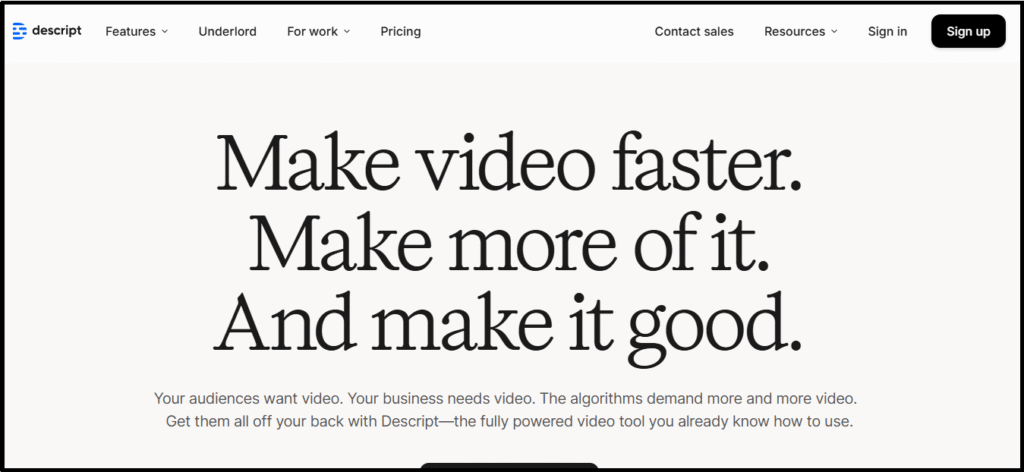Expand the Resources dropdown menu
Screen dimensions: 1024x472
(801, 31)
